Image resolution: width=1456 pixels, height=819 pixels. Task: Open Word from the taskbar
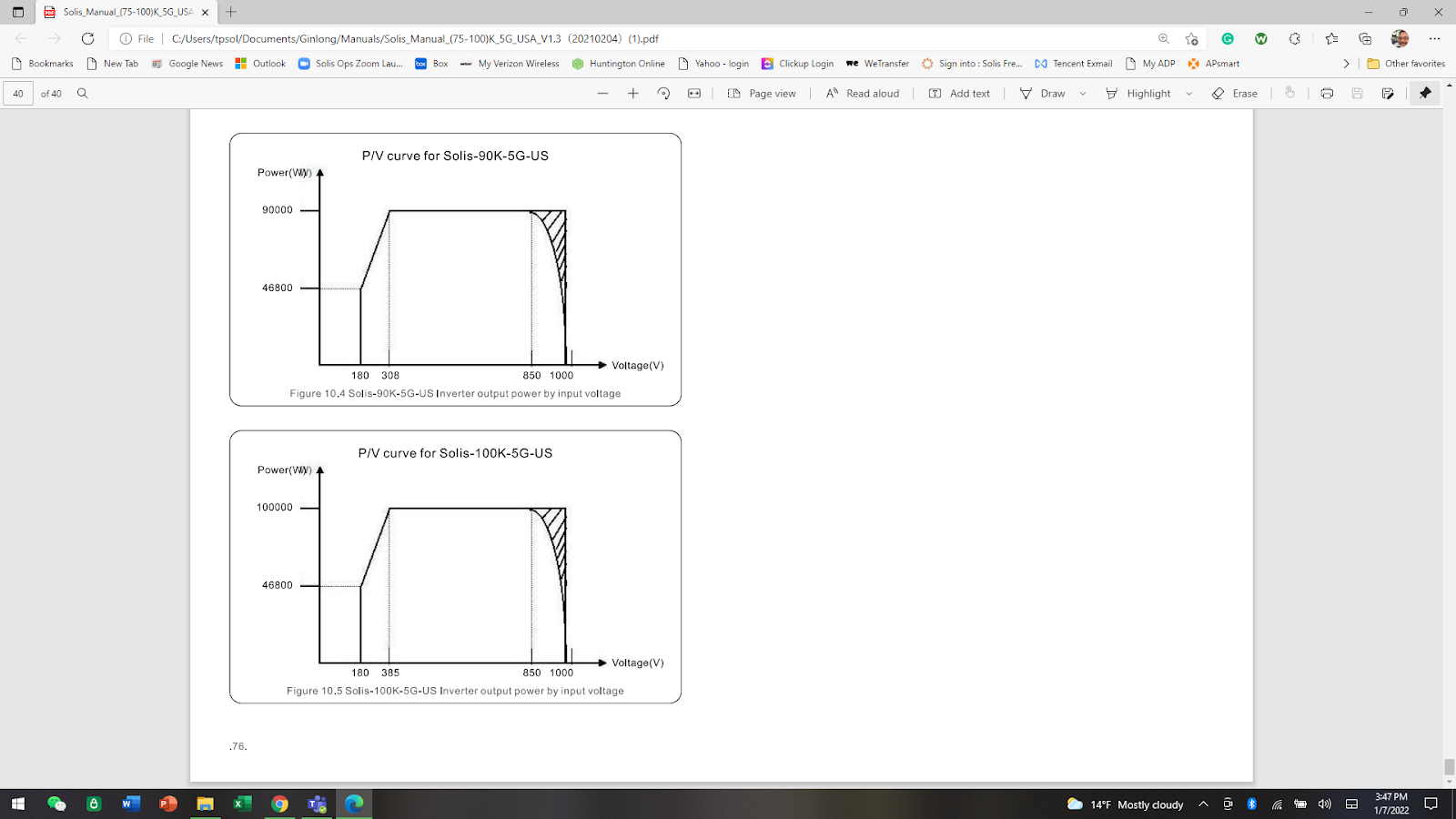pos(131,804)
